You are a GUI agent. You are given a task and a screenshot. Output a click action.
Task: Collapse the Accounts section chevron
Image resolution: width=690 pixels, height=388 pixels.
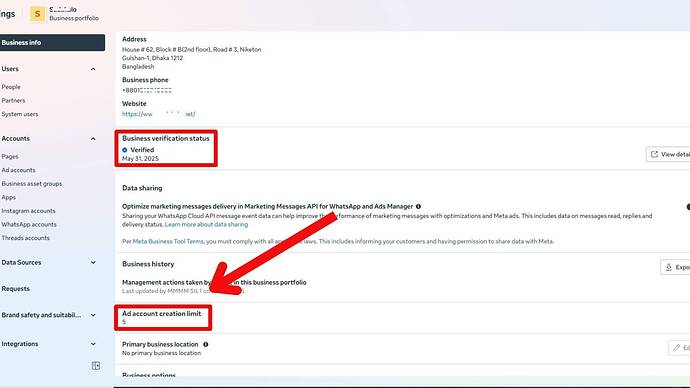pos(93,139)
